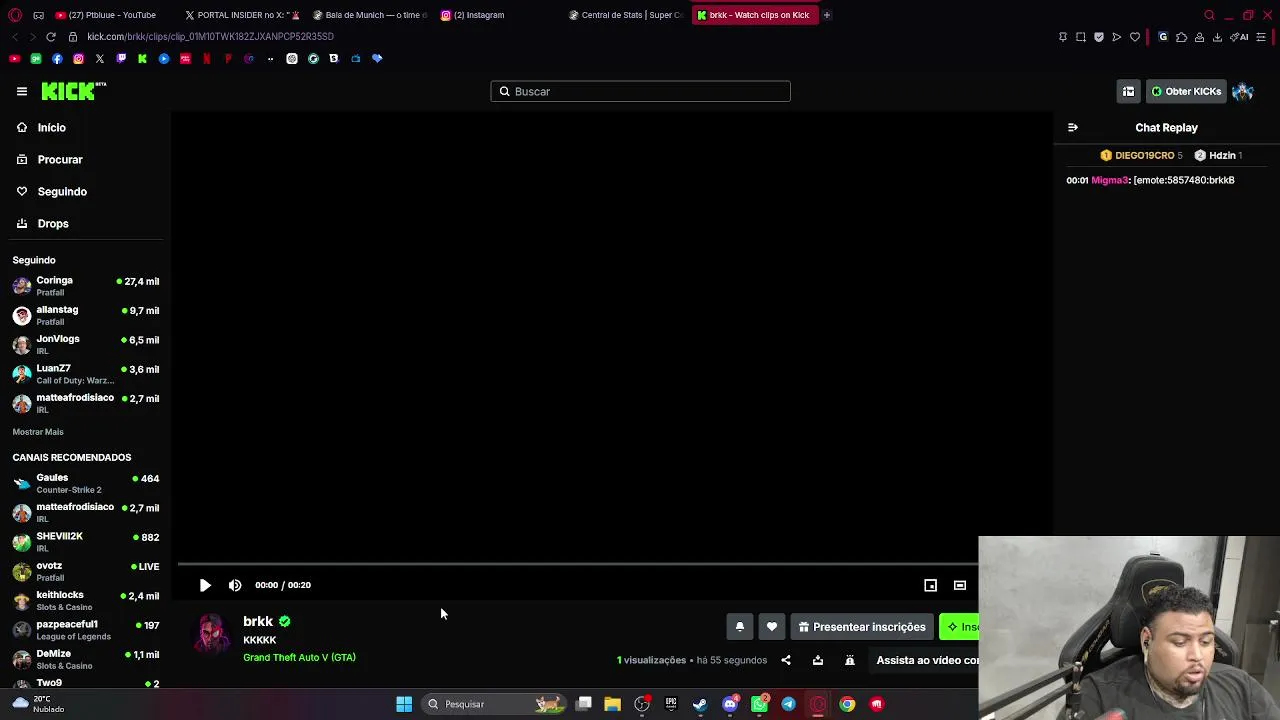
Task: Open keithlocks recommended channel
Action: pyautogui.click(x=85, y=600)
